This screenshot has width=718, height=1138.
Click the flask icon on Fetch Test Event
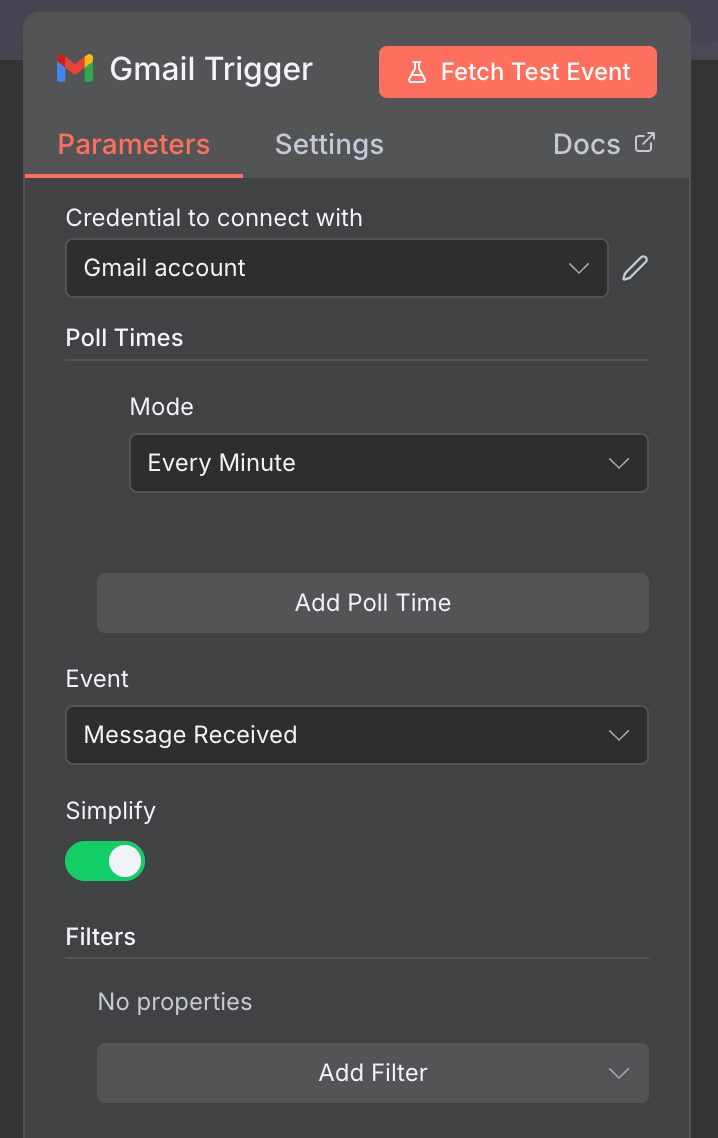[x=416, y=72]
